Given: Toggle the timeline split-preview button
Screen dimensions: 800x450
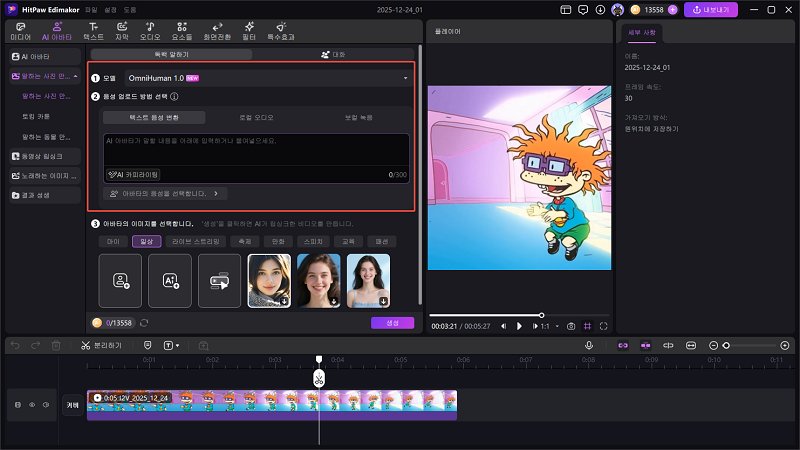Looking at the screenshot, I should 668,345.
